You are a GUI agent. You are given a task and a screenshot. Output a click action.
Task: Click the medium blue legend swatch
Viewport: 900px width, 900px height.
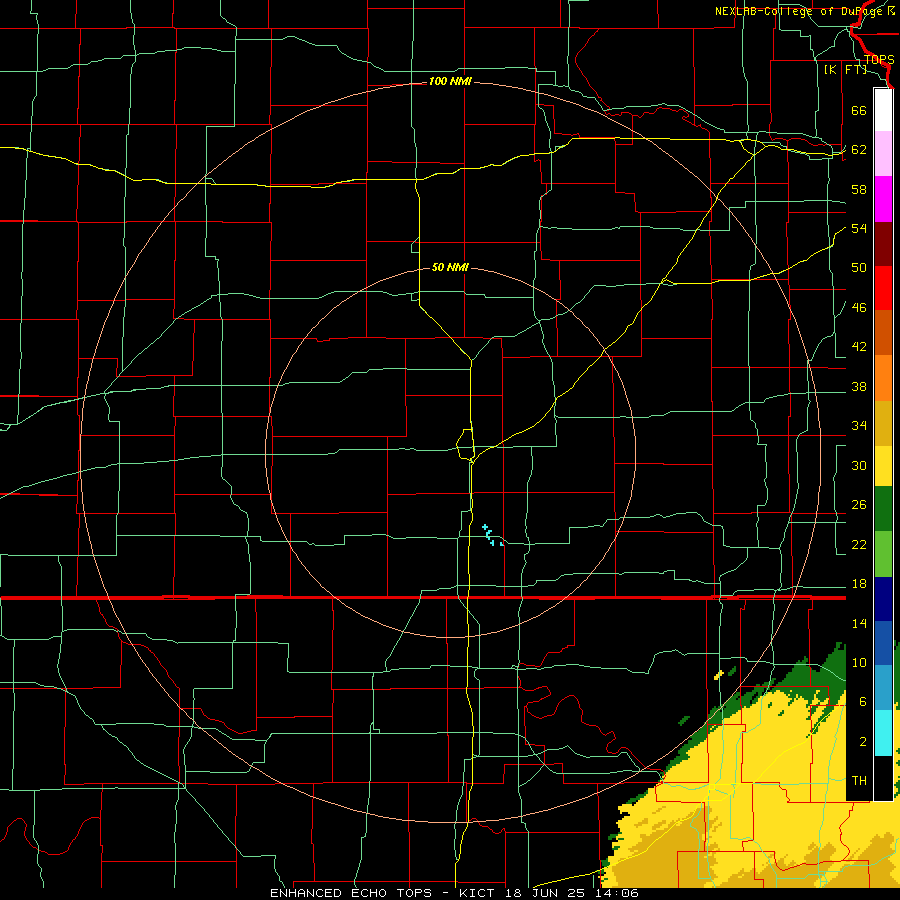[883, 643]
